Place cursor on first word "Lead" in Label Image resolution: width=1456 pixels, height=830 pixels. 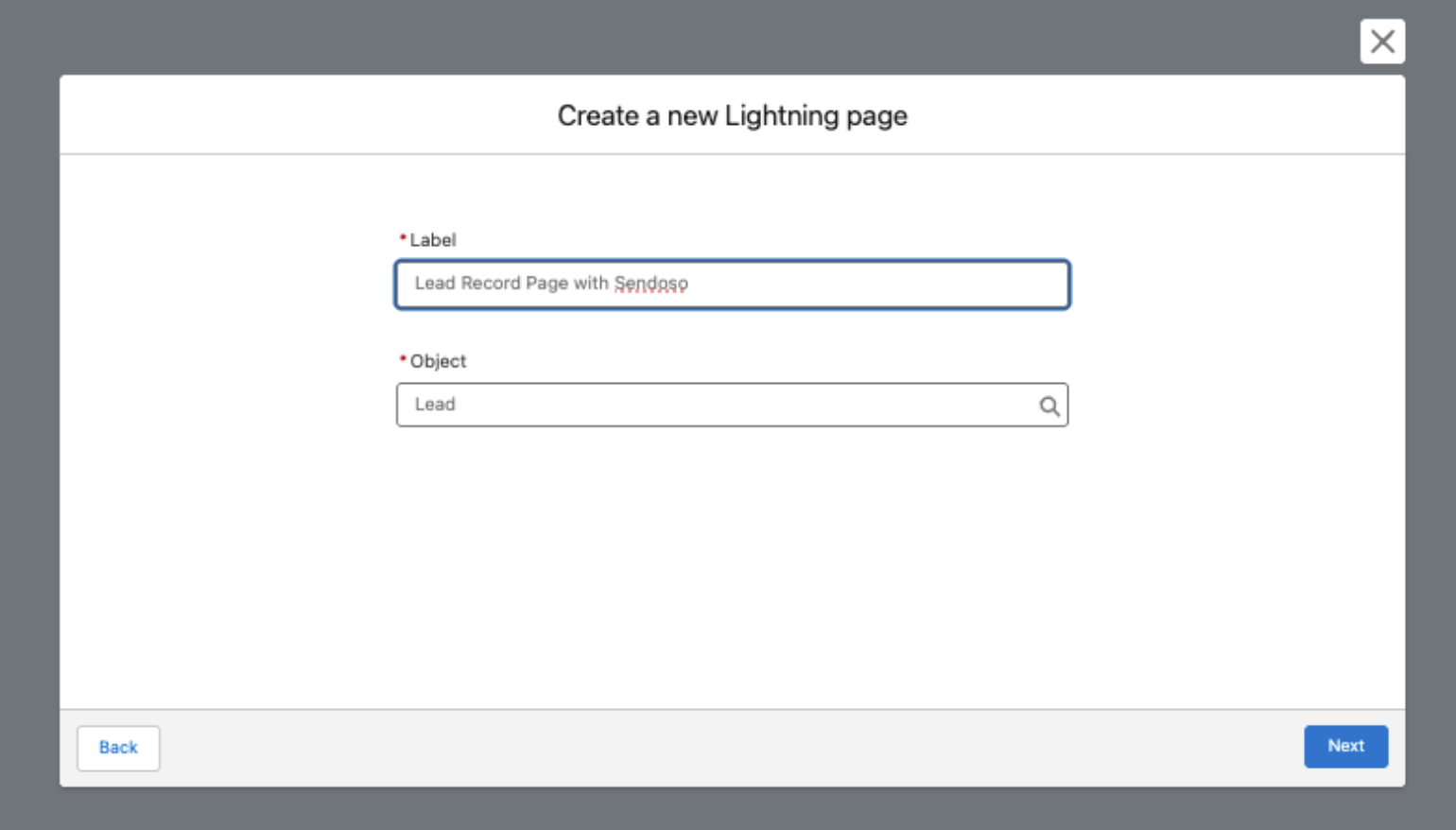[435, 284]
